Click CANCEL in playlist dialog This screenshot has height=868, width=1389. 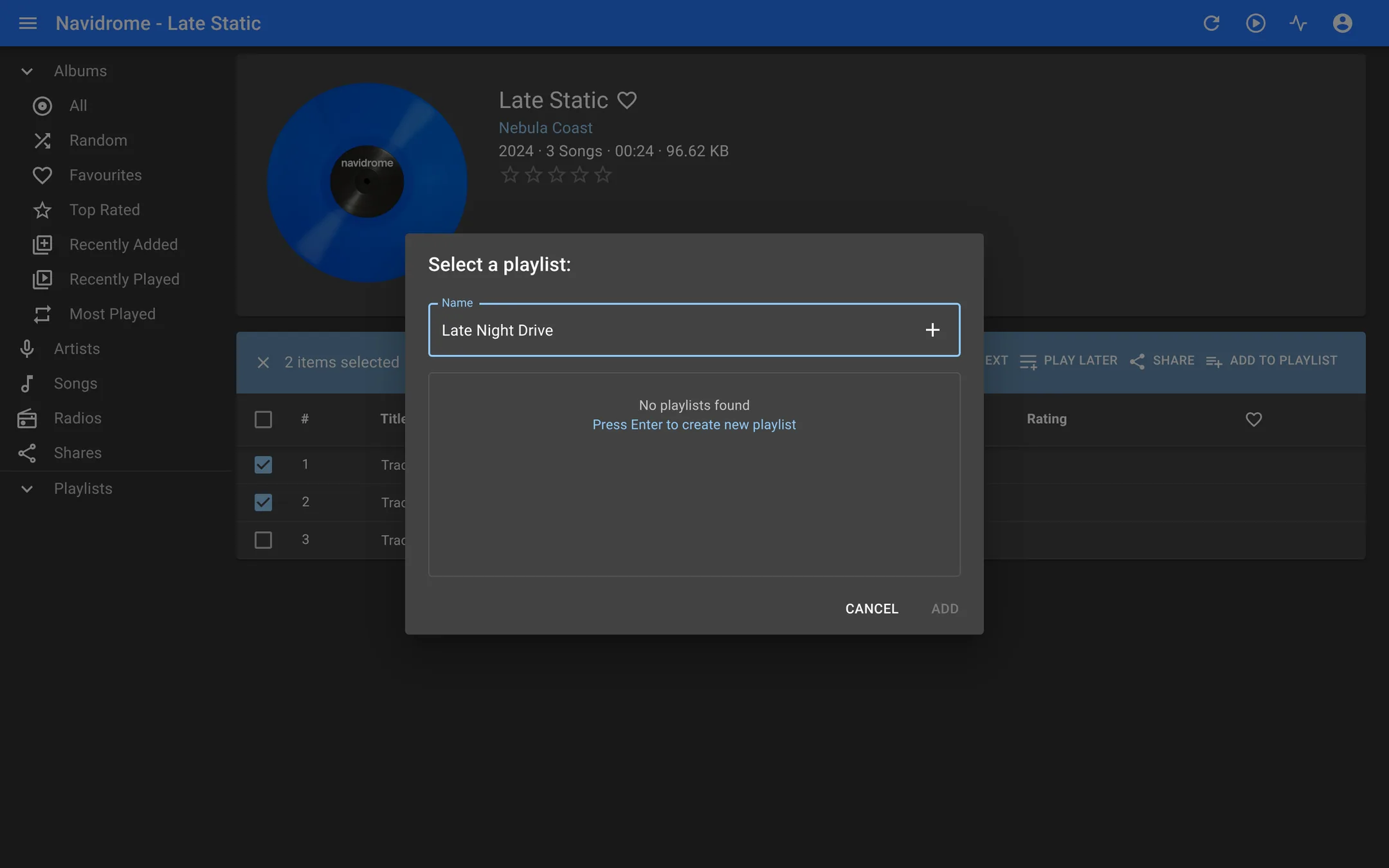871,609
